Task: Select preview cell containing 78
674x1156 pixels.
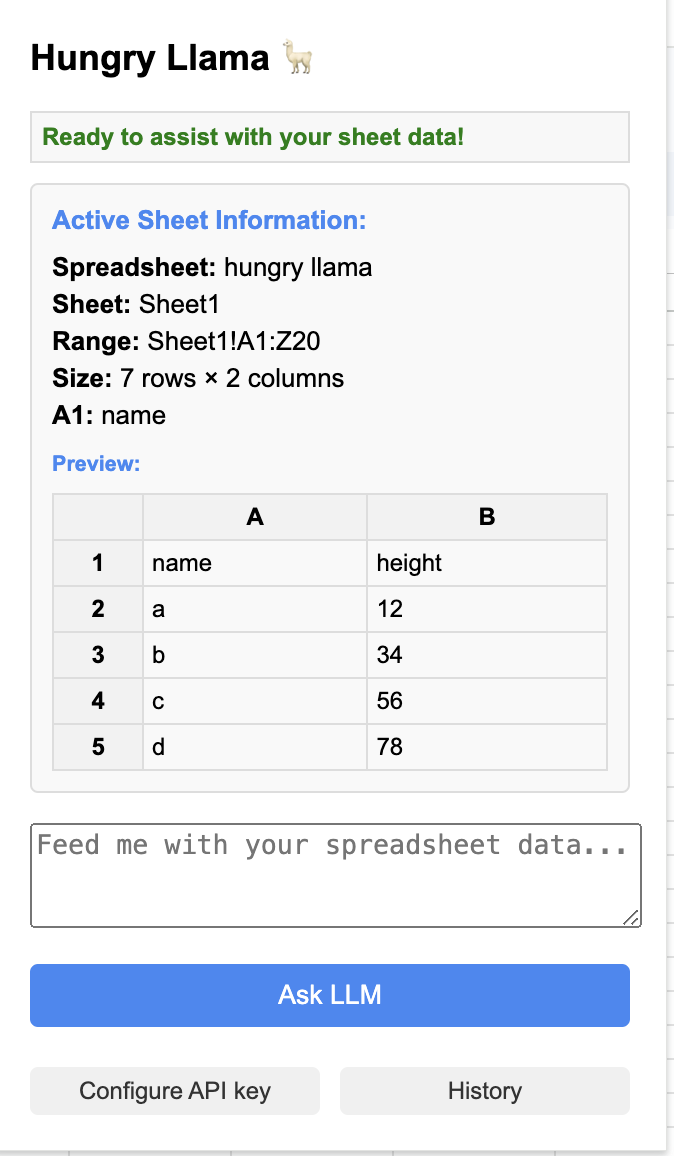Action: [487, 747]
